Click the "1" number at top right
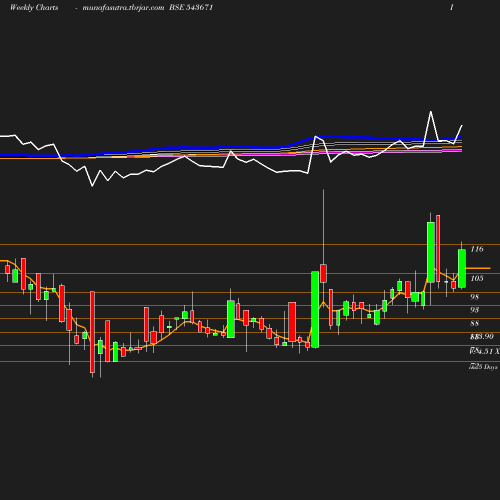Image resolution: width=500 pixels, height=500 pixels. coord(452,7)
